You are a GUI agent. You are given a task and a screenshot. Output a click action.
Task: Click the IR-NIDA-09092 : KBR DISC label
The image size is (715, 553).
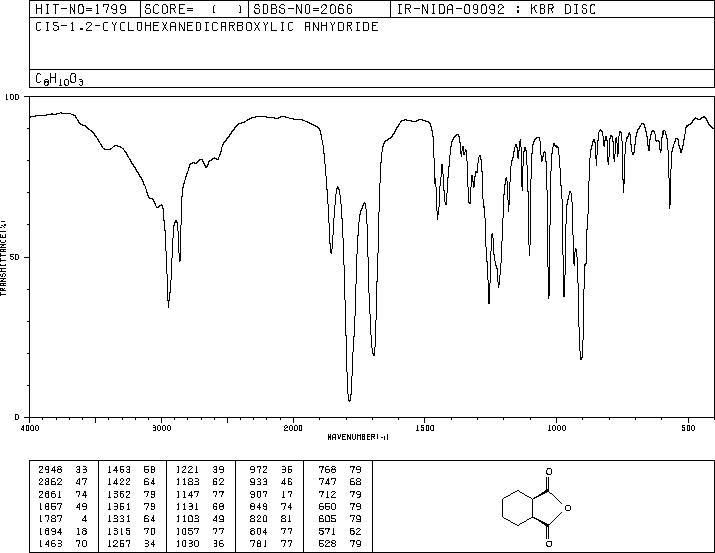[496, 9]
